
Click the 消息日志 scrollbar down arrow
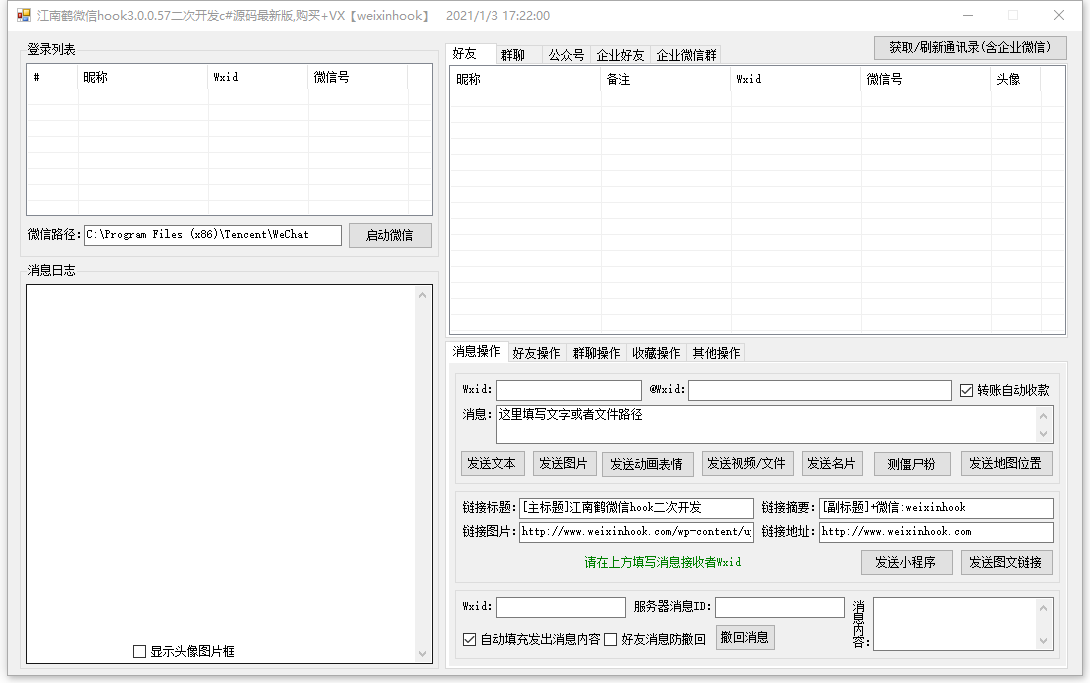(422, 653)
